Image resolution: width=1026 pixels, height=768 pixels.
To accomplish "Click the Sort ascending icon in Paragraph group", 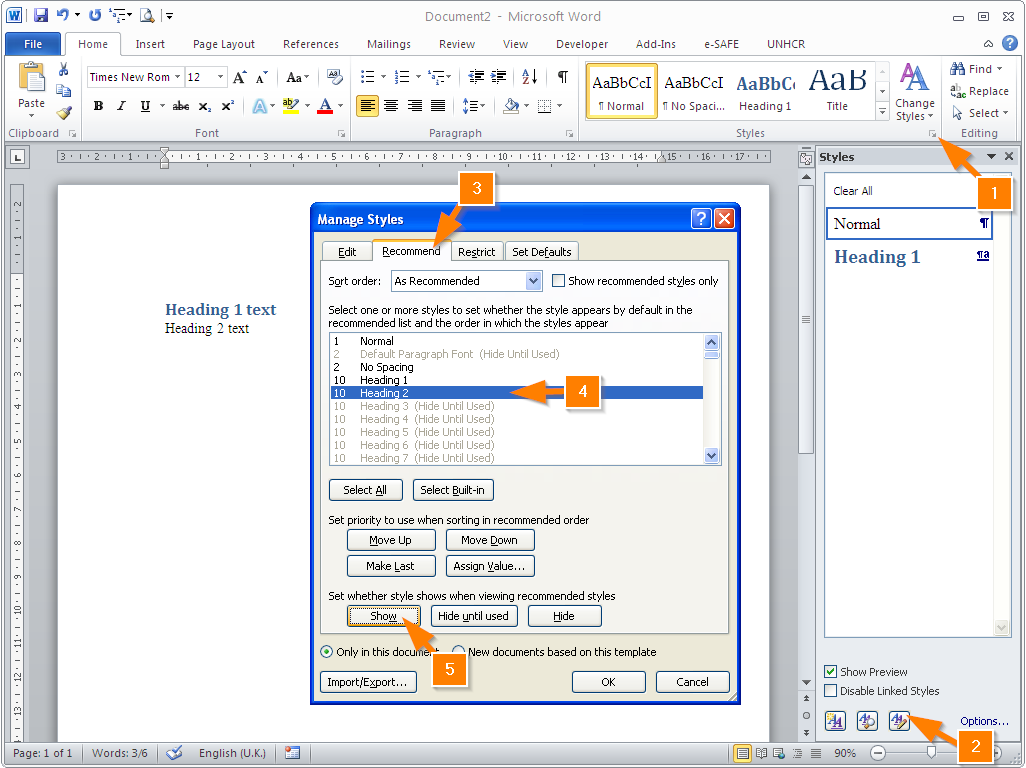I will click(x=530, y=76).
